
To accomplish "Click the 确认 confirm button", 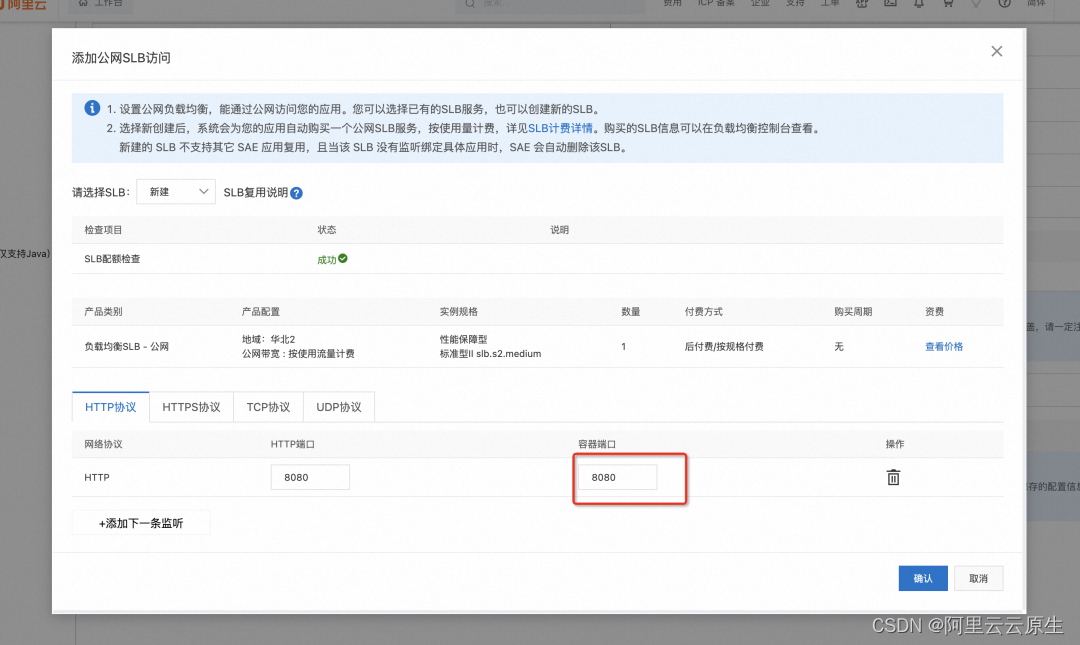I will (x=923, y=578).
